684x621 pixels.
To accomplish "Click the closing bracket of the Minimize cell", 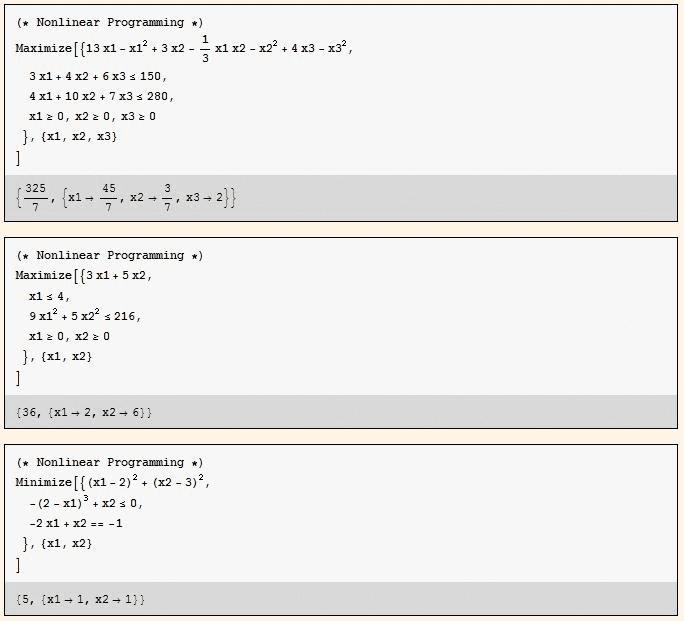I will (18, 564).
